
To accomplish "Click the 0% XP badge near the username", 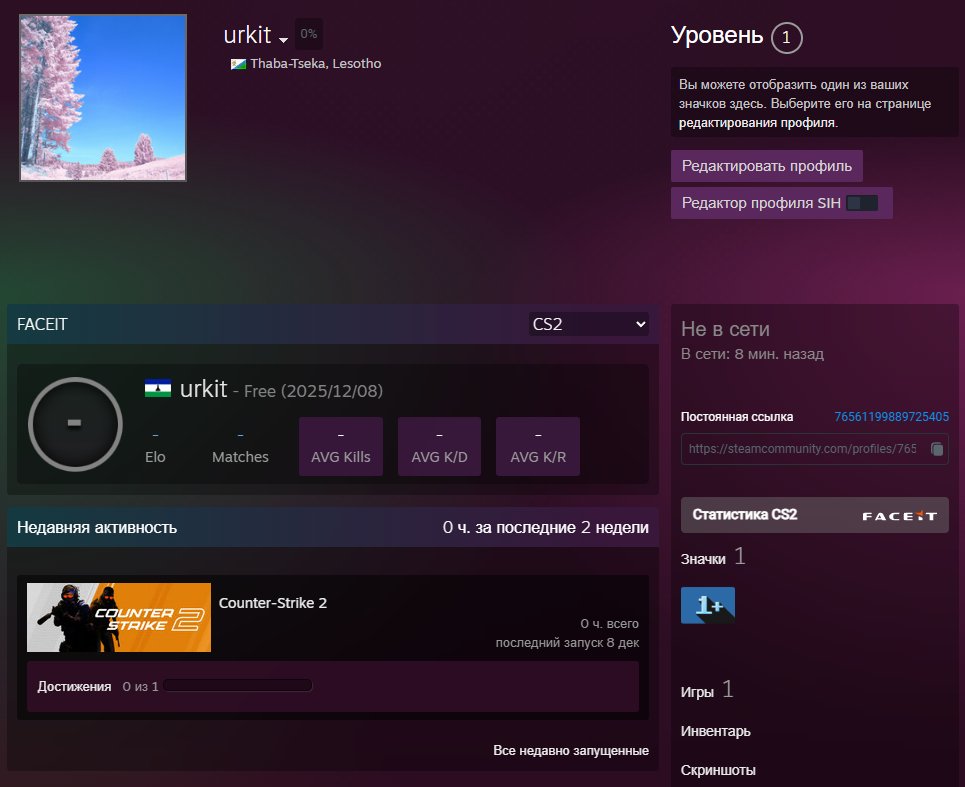I will pyautogui.click(x=308, y=33).
